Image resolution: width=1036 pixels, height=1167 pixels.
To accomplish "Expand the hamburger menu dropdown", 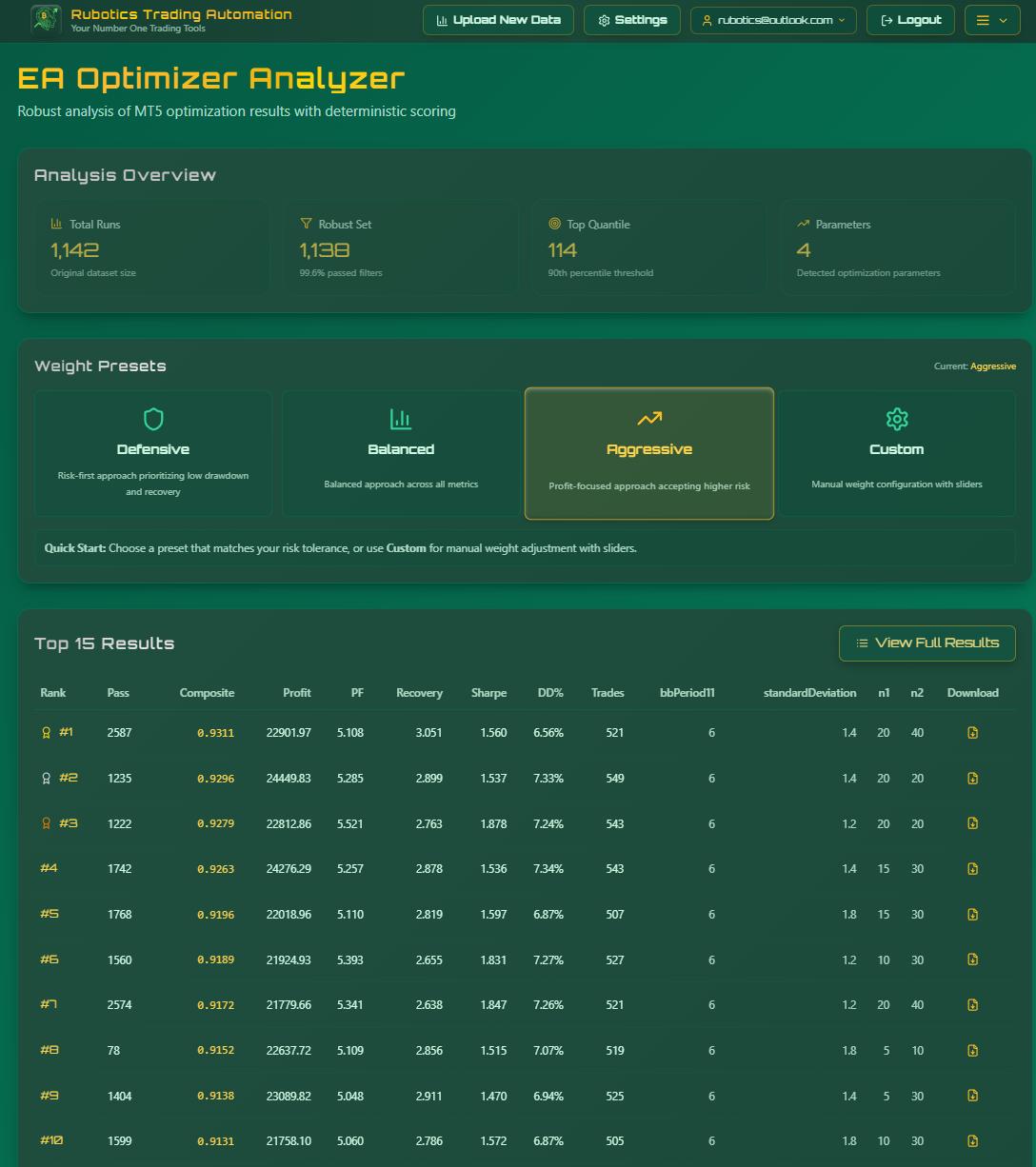I will click(x=992, y=20).
